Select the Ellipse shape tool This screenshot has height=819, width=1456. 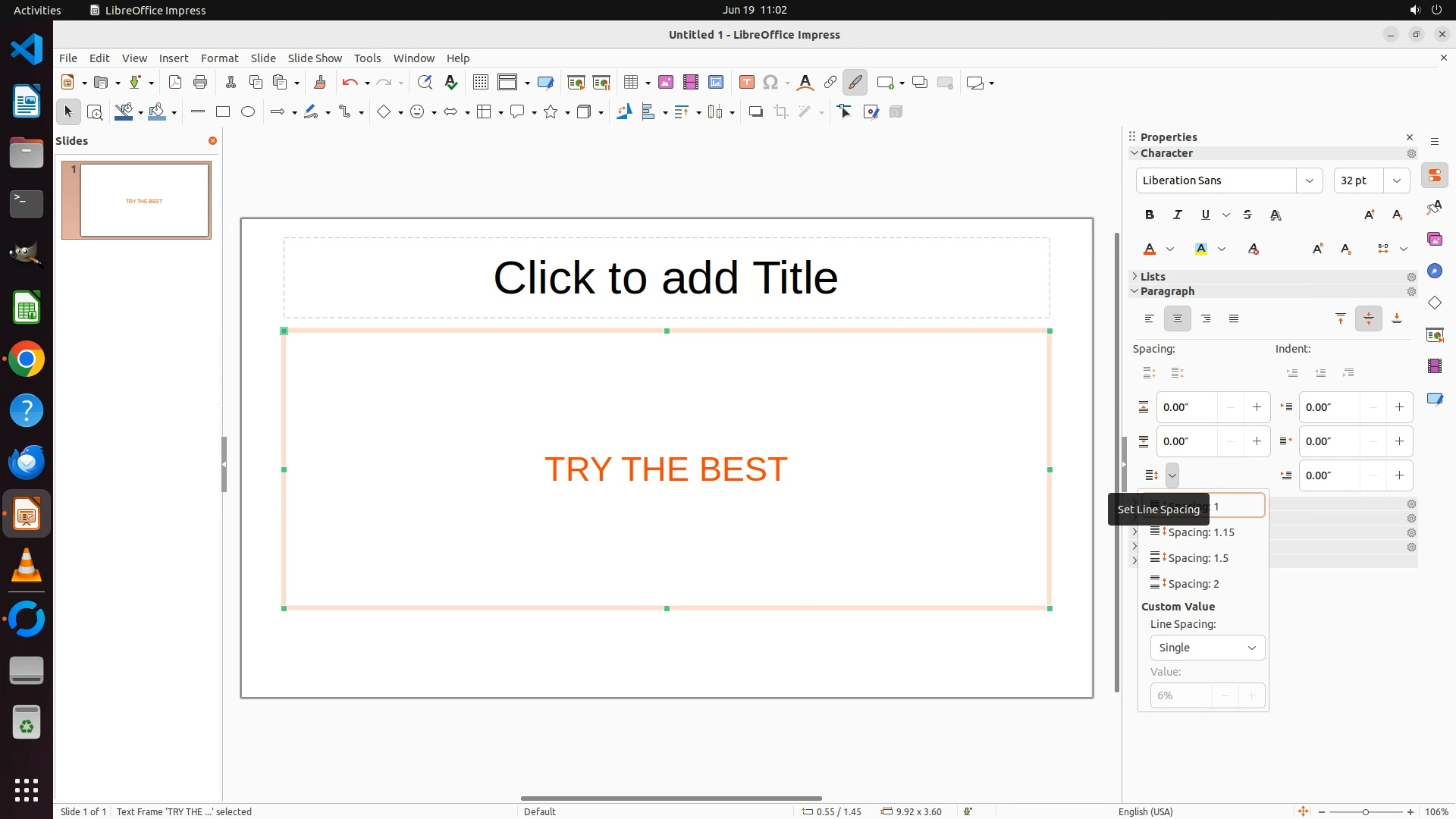click(248, 112)
